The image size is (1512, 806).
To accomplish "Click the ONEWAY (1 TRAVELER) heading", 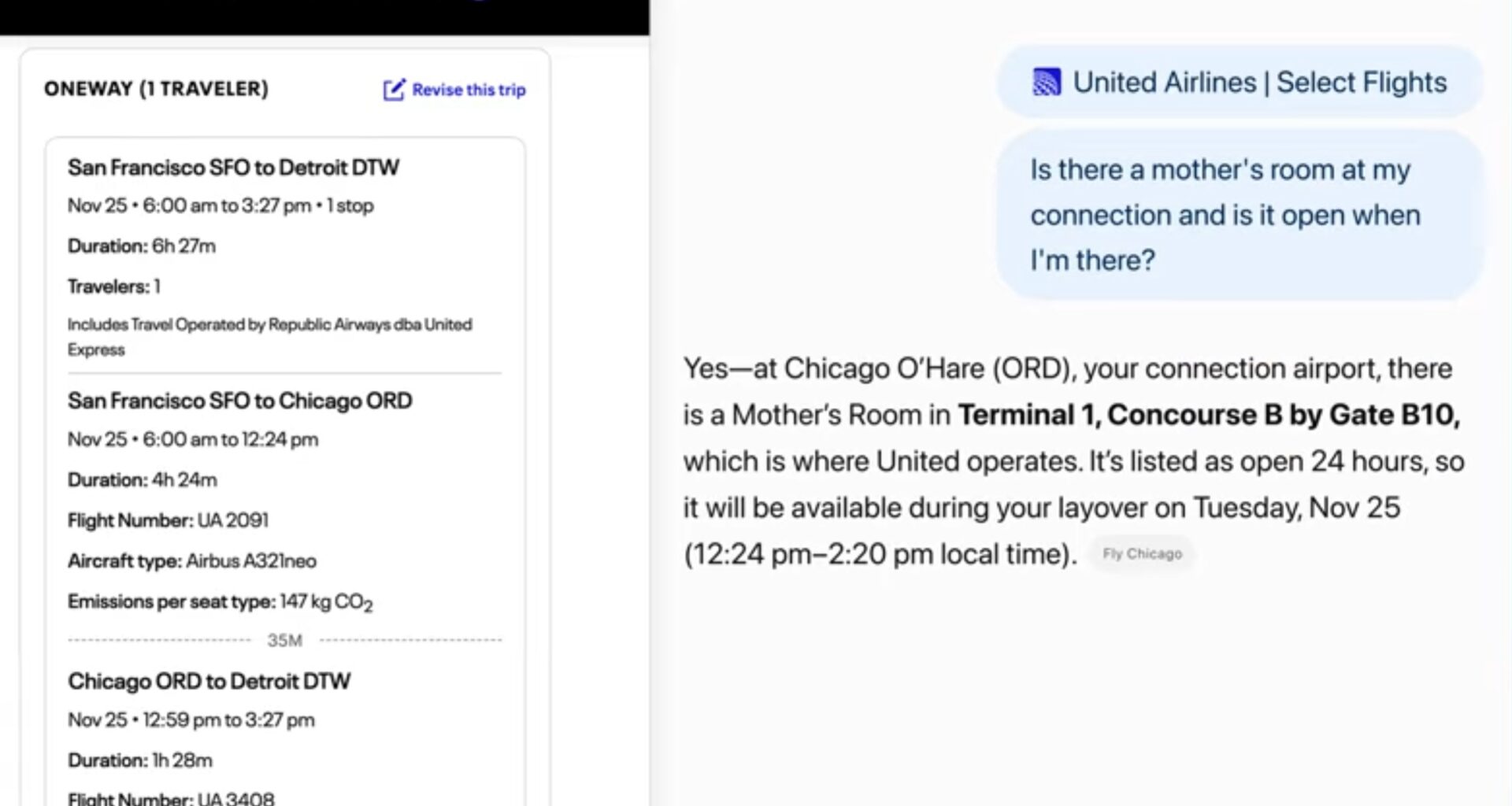I will coord(156,89).
